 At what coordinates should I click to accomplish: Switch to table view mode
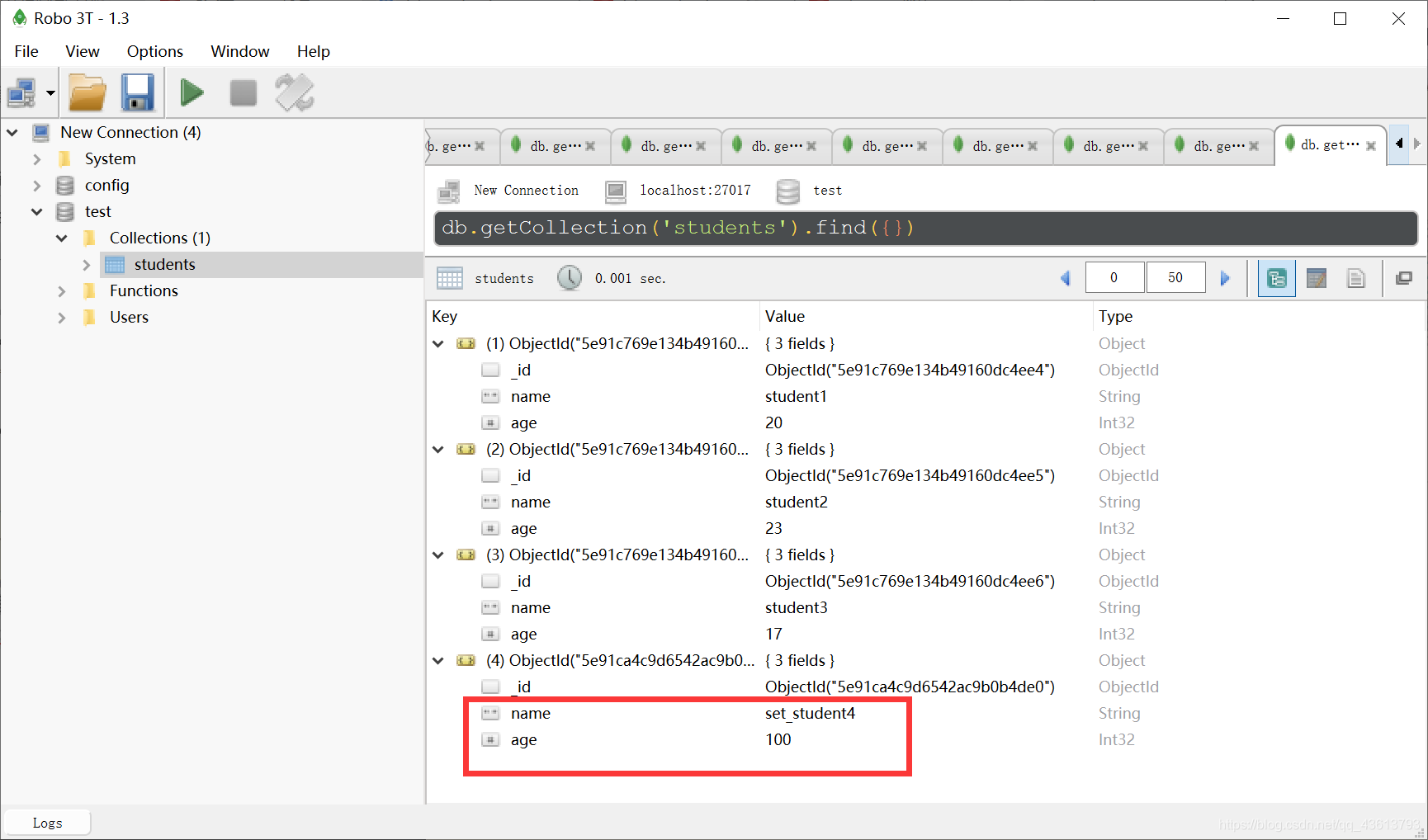(x=1317, y=278)
